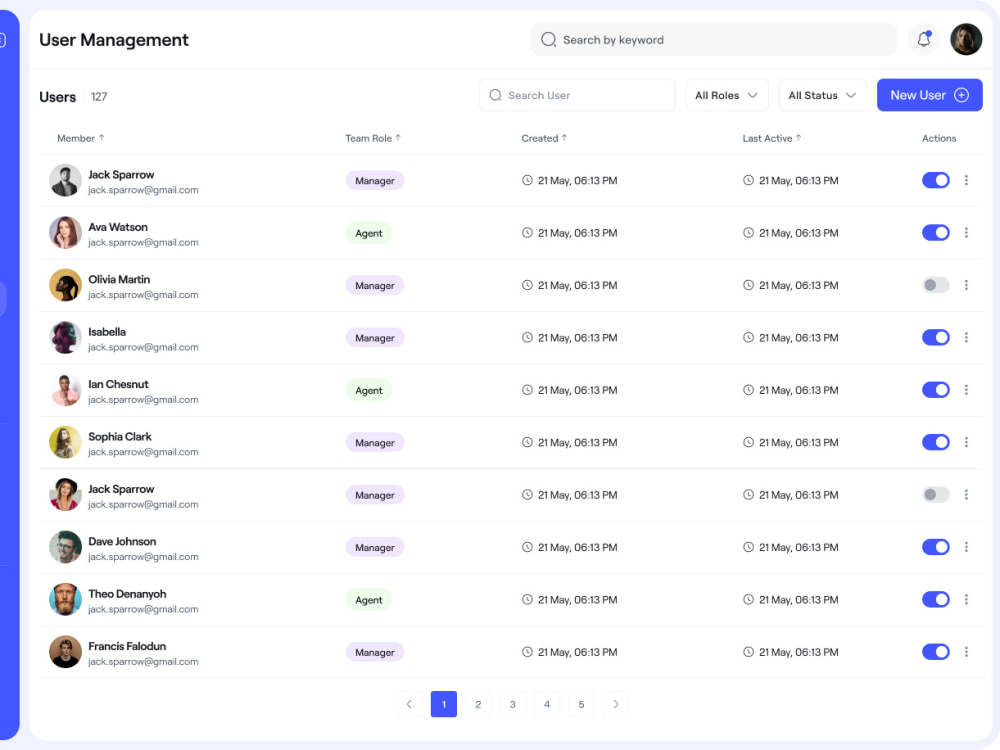Click Olivia Martin's avatar photo

tap(65, 285)
